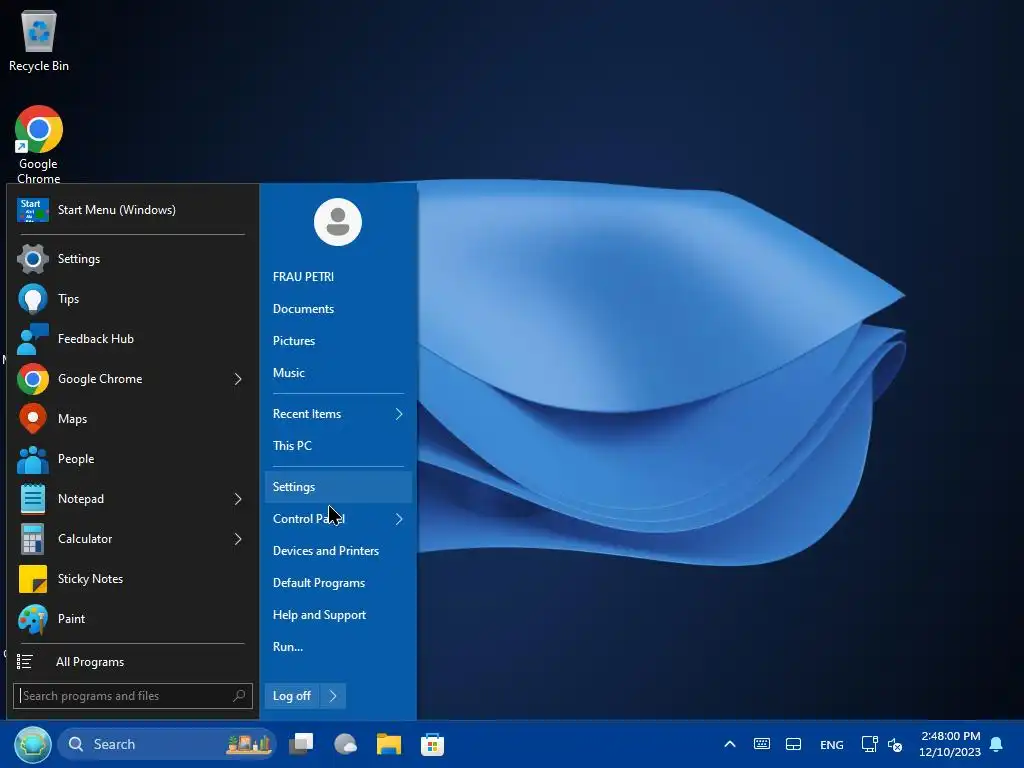This screenshot has width=1024, height=768.
Task: Open Settings gear icon in left pane
Action: [33, 259]
